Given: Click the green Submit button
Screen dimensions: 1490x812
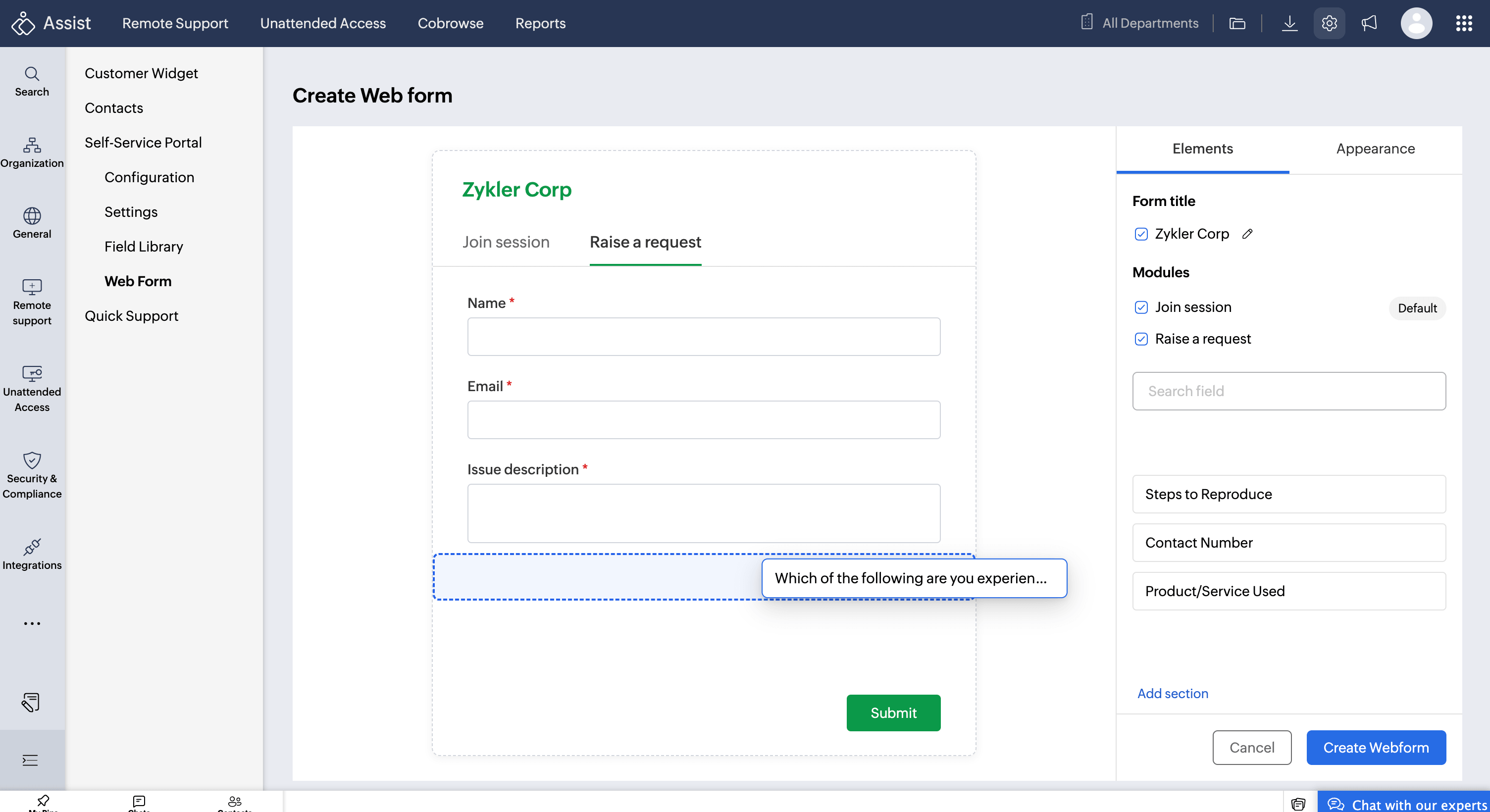Looking at the screenshot, I should pos(893,713).
